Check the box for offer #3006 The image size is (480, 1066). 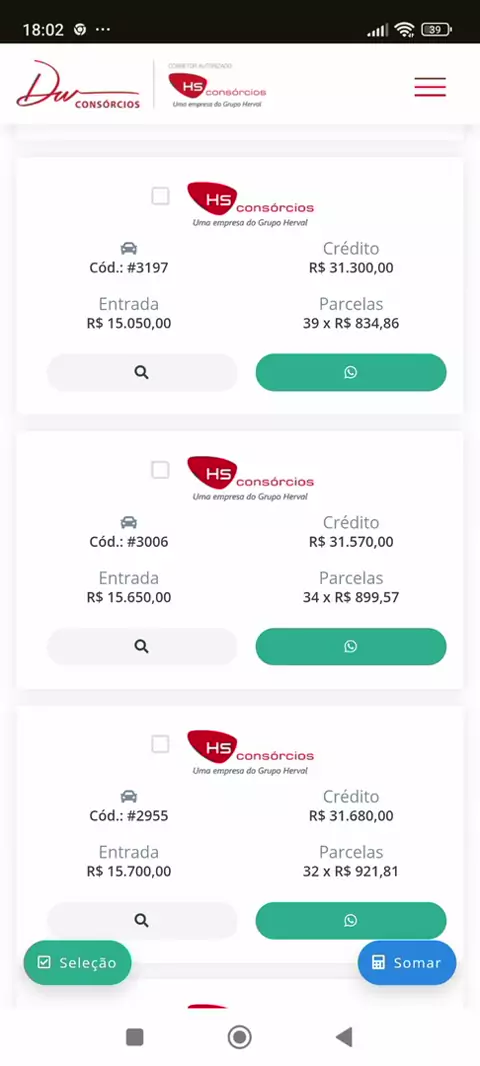click(160, 470)
